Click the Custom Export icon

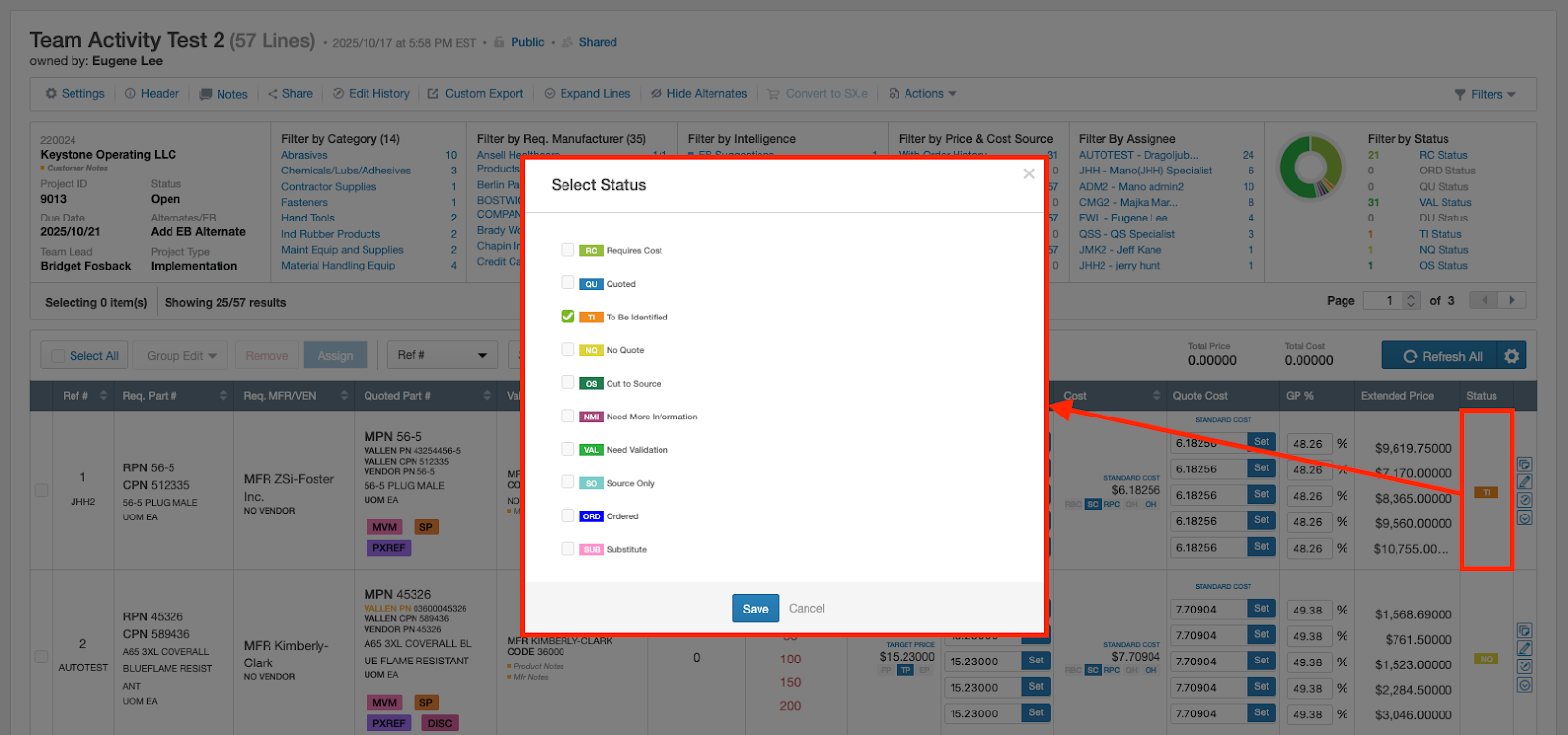433,94
